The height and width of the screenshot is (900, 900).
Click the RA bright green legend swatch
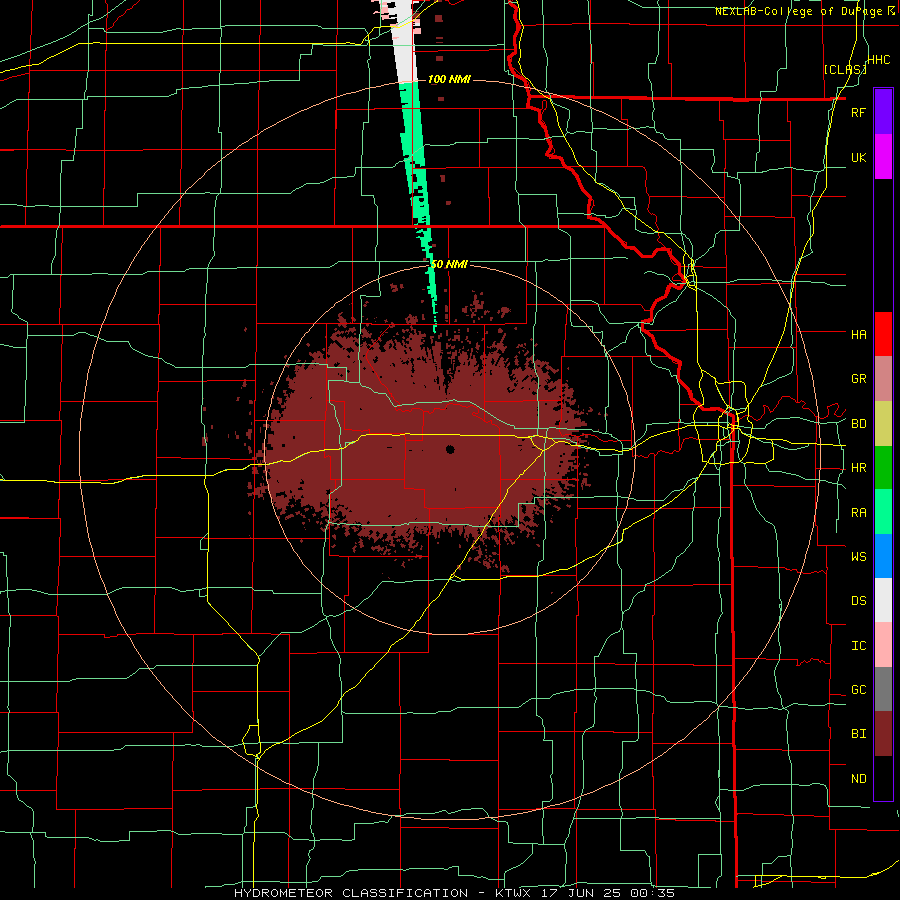[883, 512]
